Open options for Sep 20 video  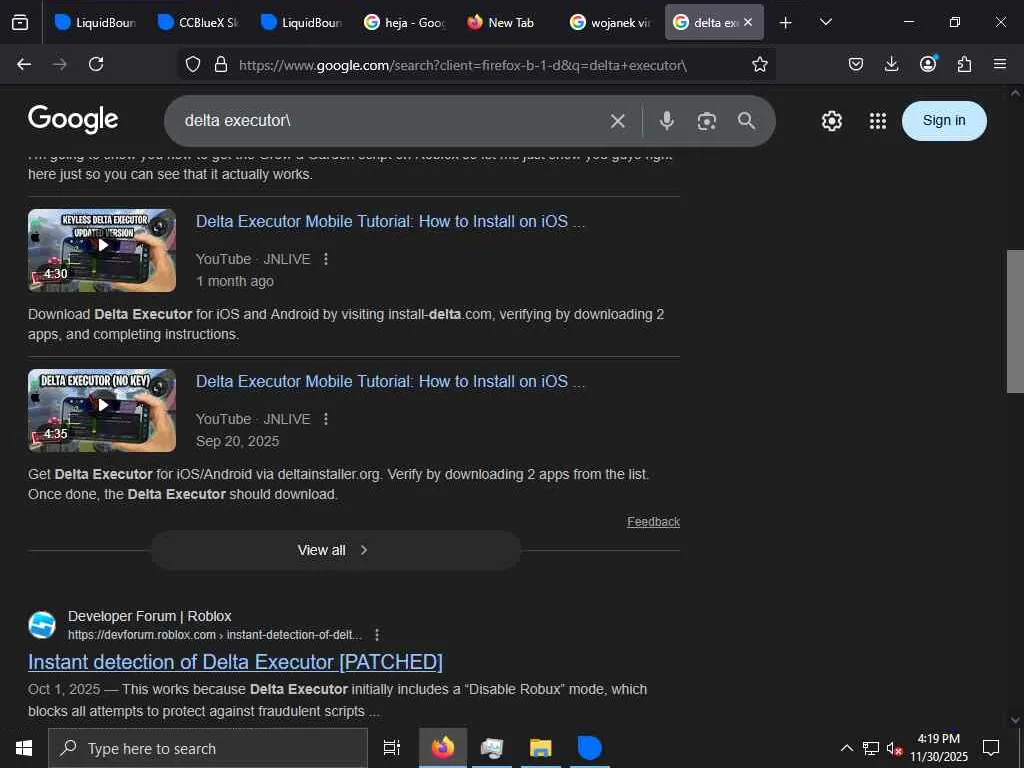(326, 419)
